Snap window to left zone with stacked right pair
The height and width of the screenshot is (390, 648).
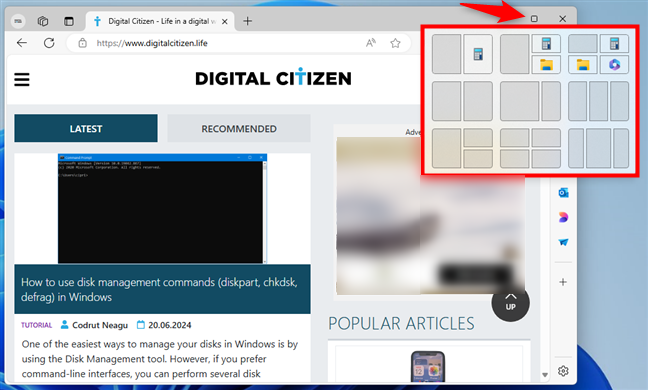446,148
